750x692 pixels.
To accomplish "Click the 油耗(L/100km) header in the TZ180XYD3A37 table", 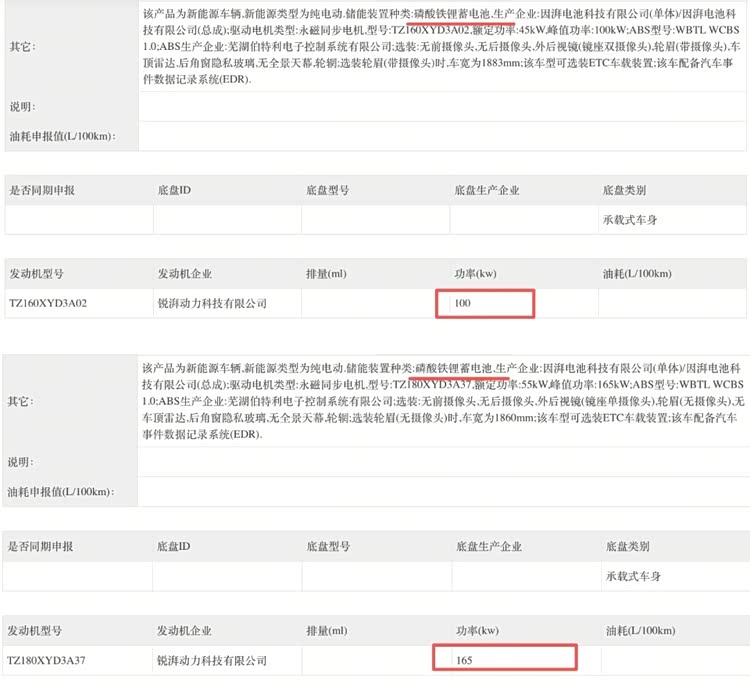I will point(639,631).
